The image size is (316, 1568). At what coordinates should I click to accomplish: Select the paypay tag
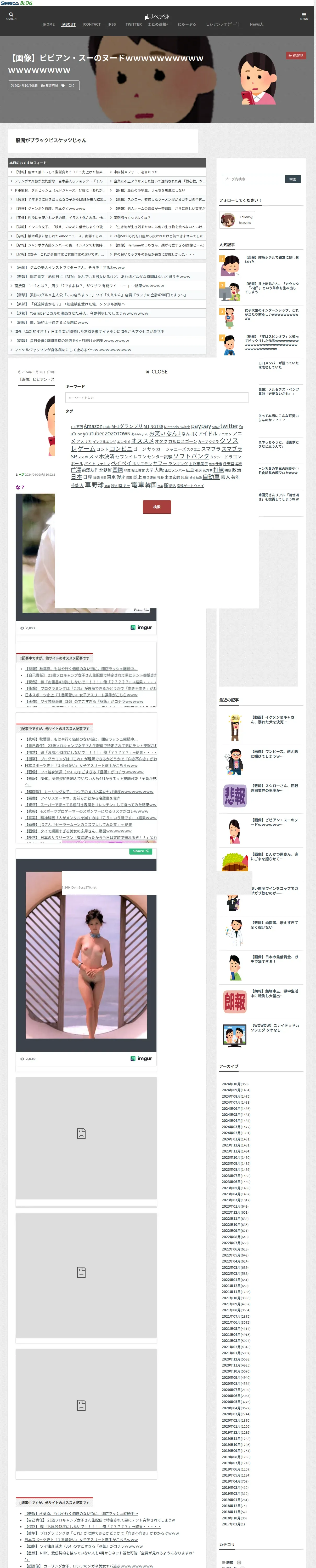201,426
